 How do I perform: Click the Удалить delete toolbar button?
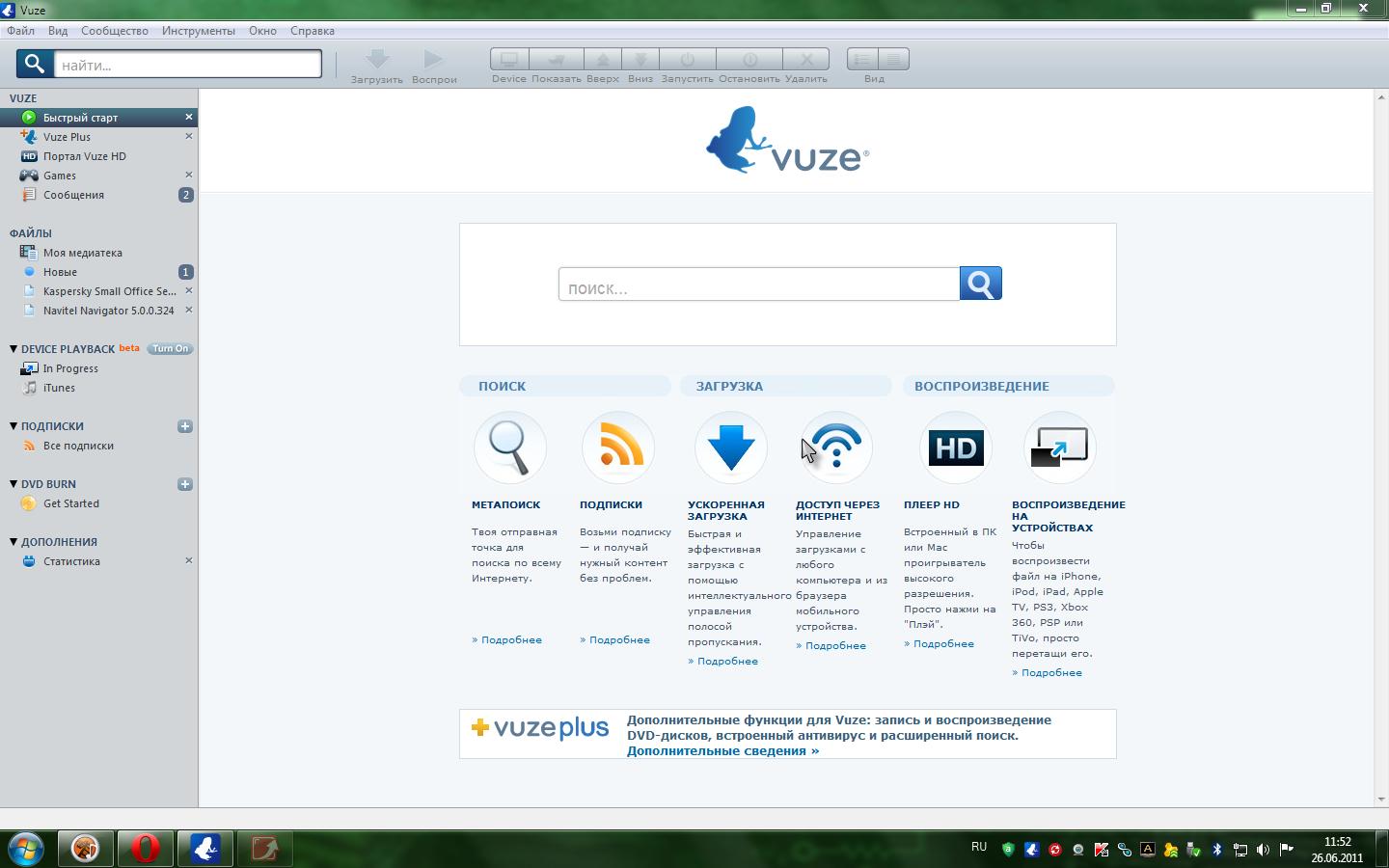tap(806, 60)
